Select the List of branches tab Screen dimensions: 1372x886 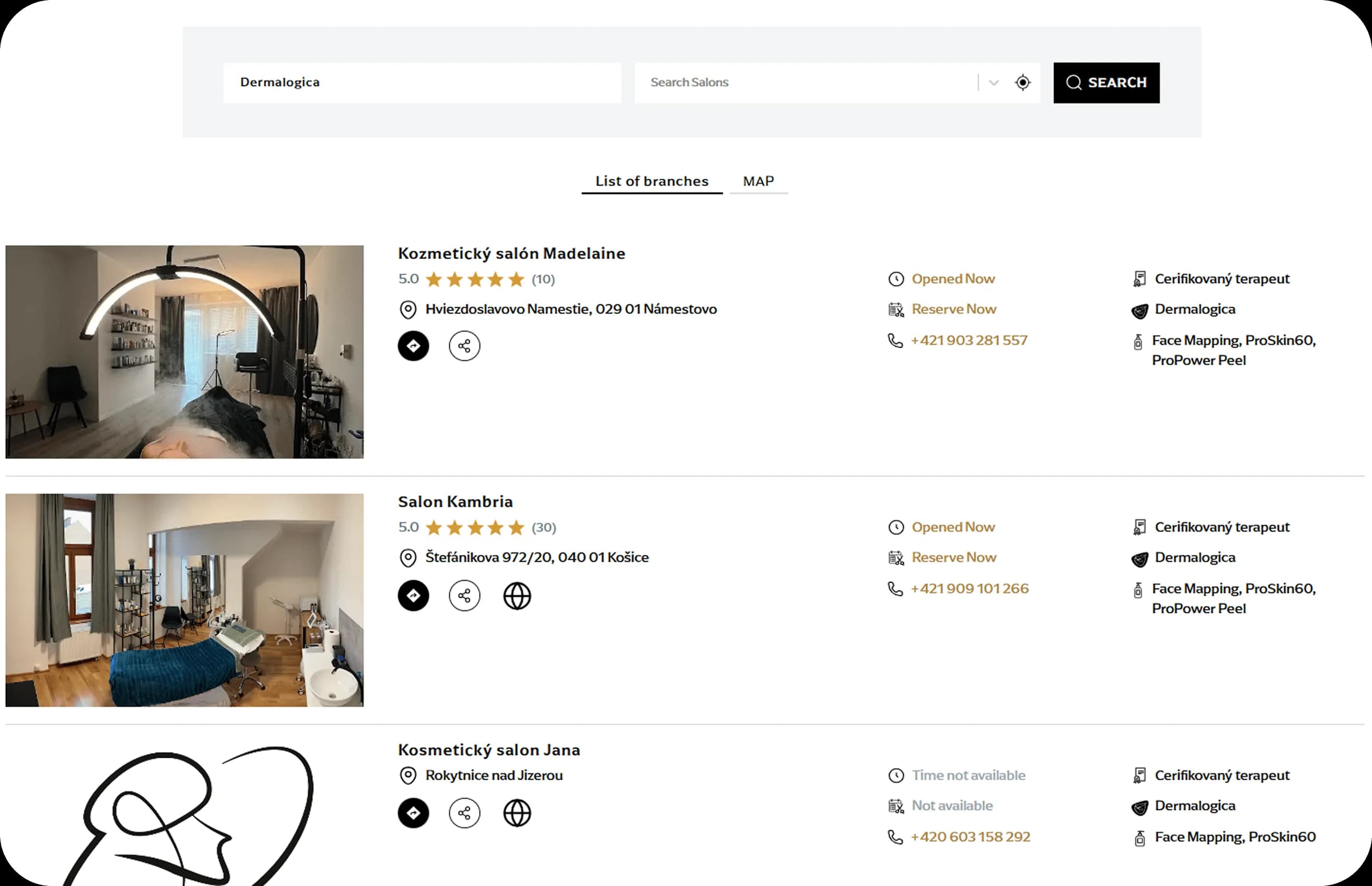(x=652, y=181)
